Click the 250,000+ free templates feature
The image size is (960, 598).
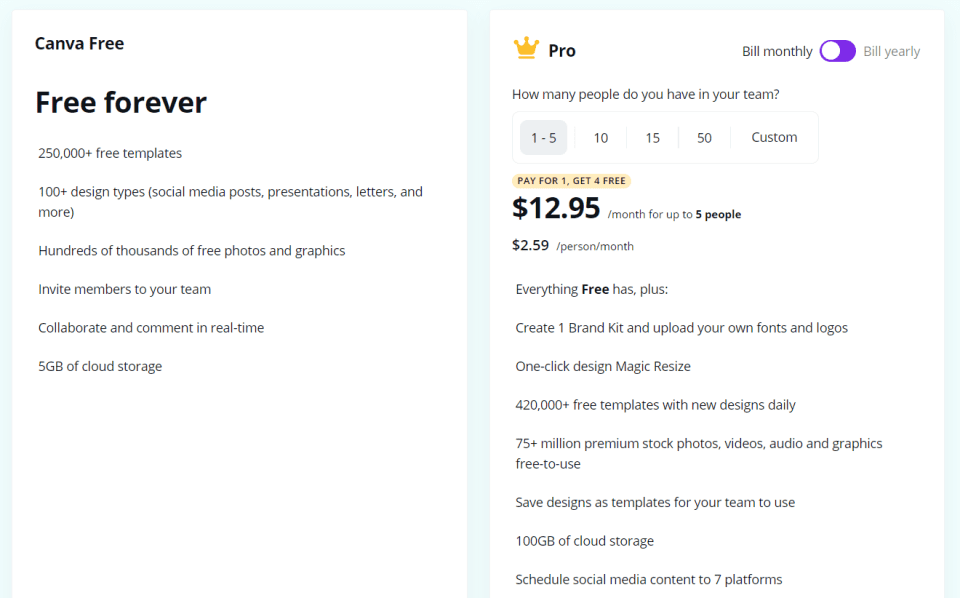coord(108,153)
